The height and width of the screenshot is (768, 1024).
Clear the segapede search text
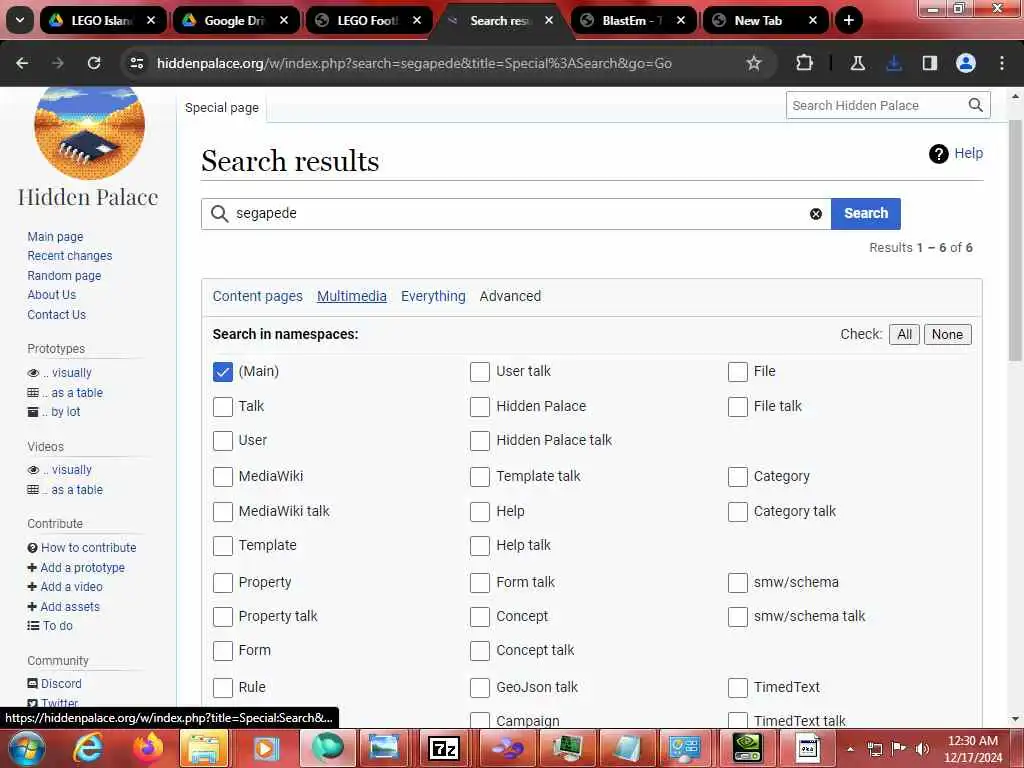point(816,214)
